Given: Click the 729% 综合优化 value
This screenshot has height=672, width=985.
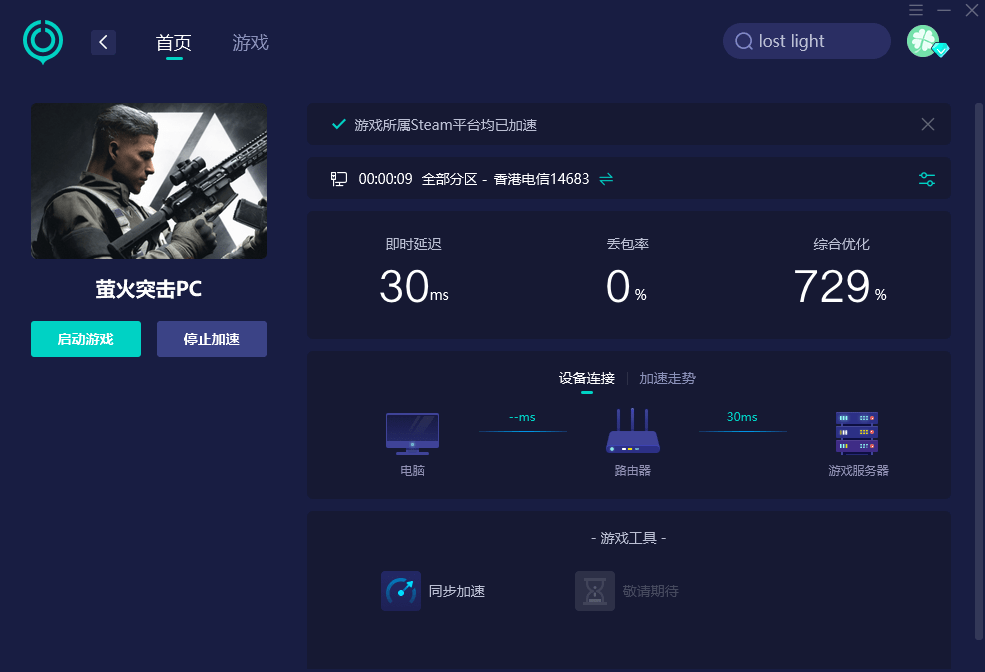Looking at the screenshot, I should point(840,287).
